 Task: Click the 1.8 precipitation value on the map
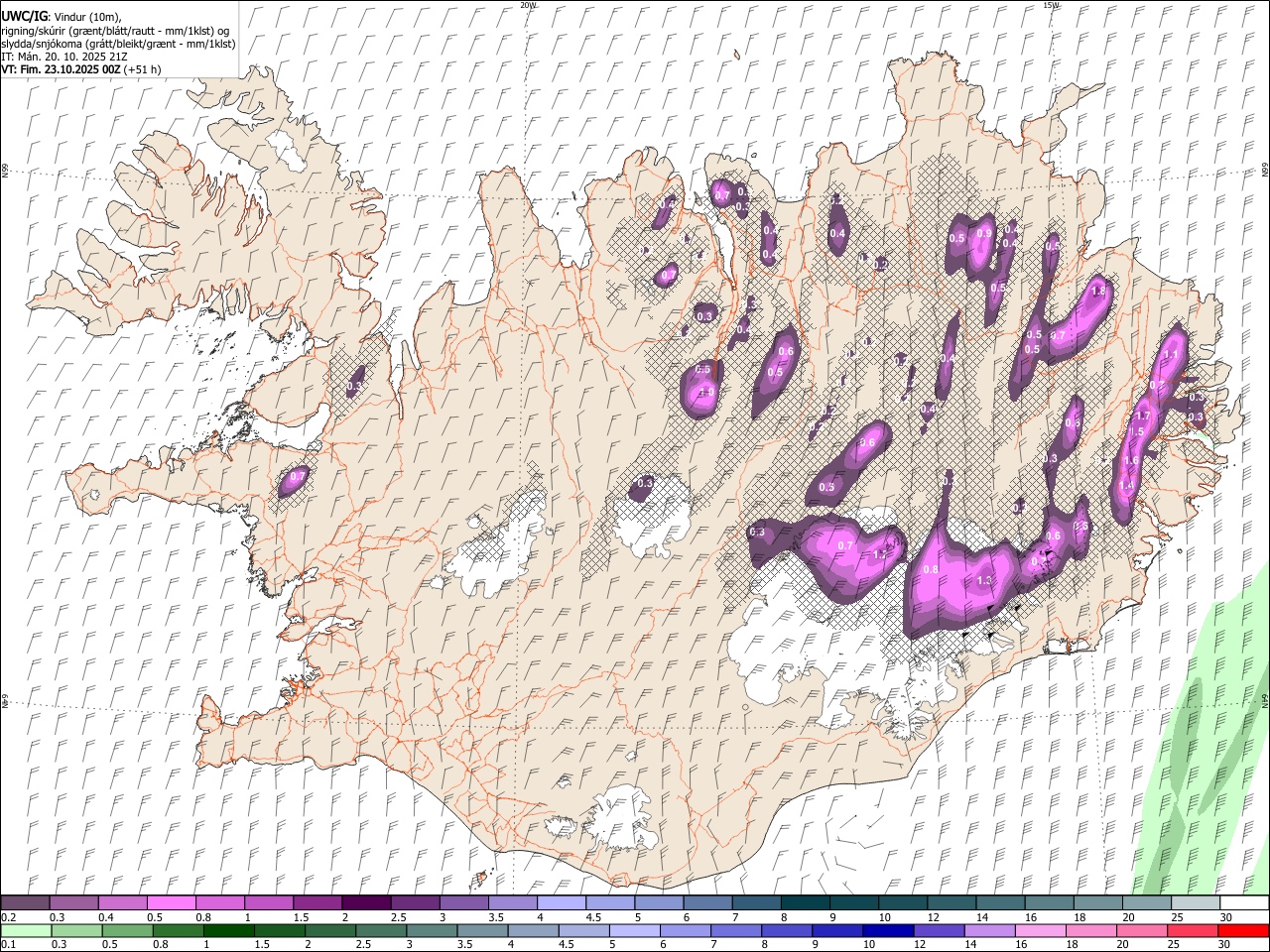pyautogui.click(x=1098, y=293)
